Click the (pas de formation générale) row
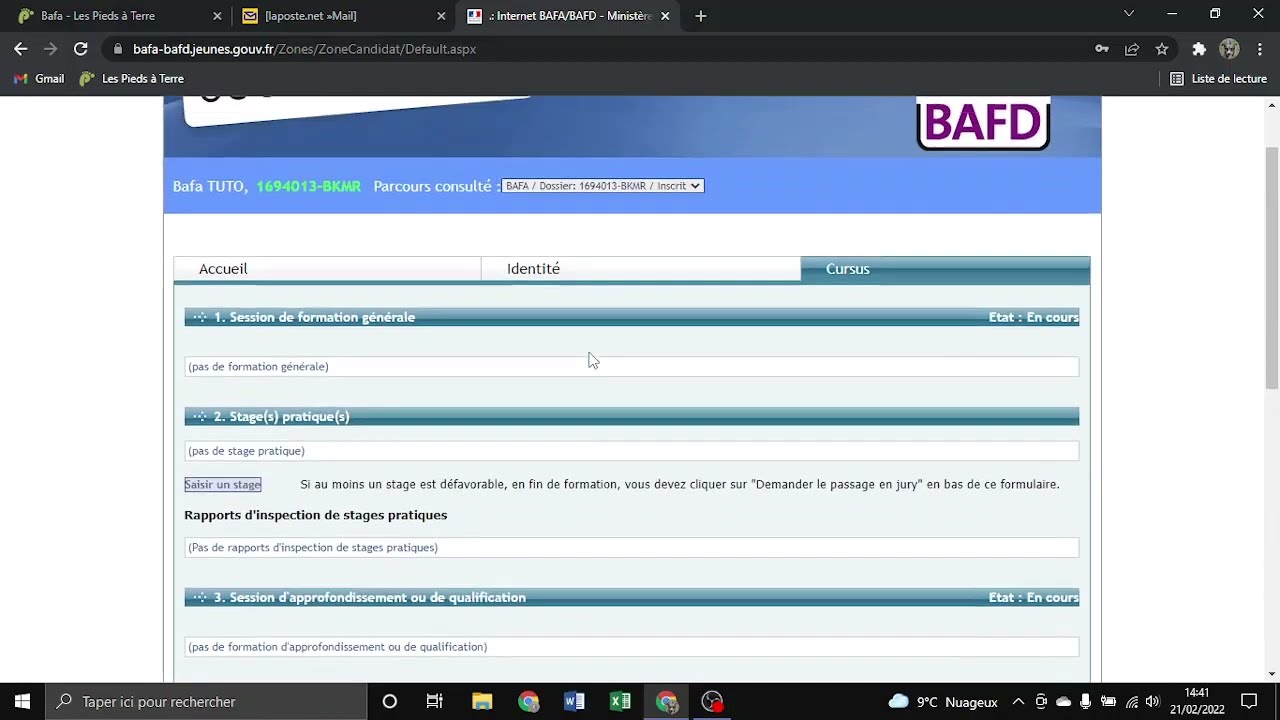 tap(631, 367)
